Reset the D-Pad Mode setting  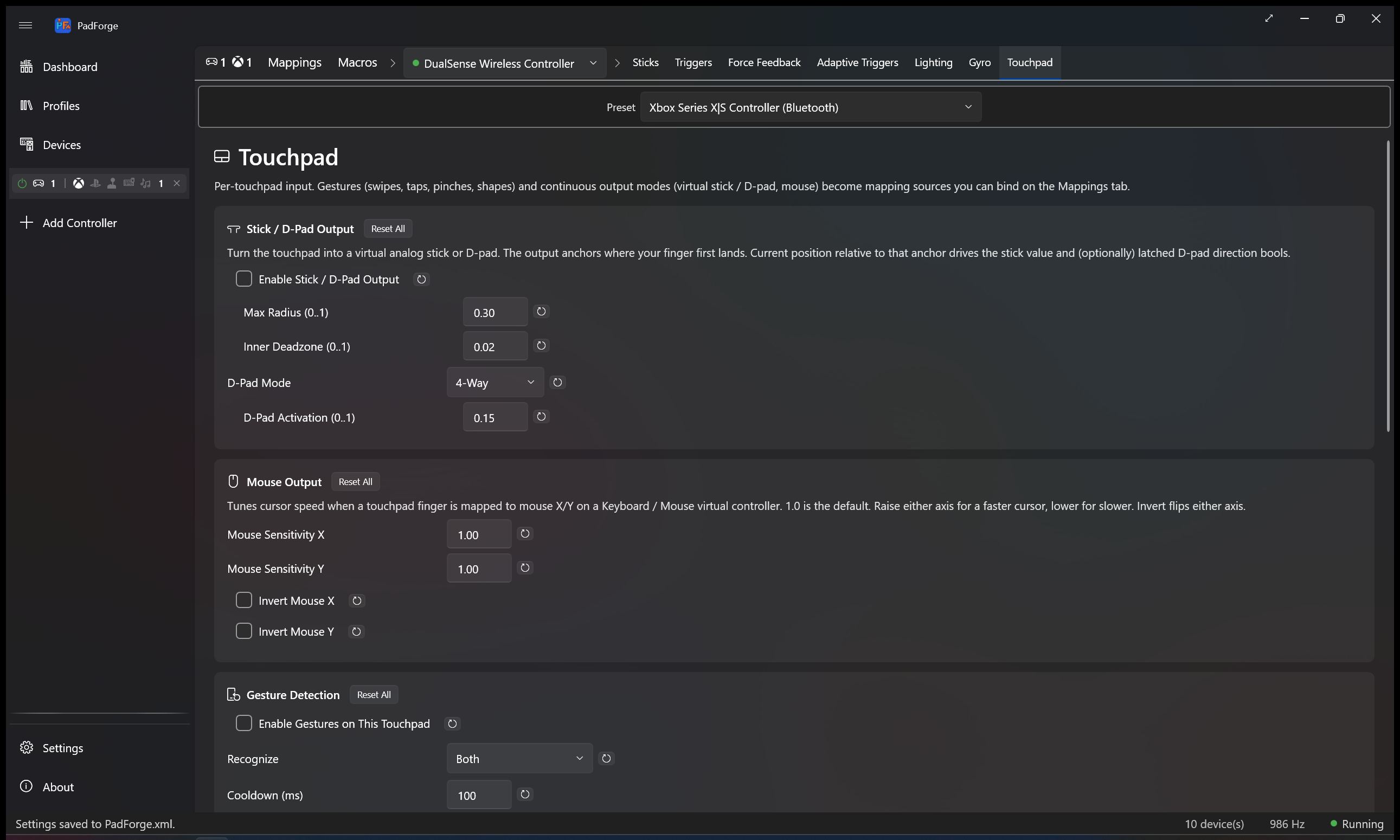(x=558, y=383)
